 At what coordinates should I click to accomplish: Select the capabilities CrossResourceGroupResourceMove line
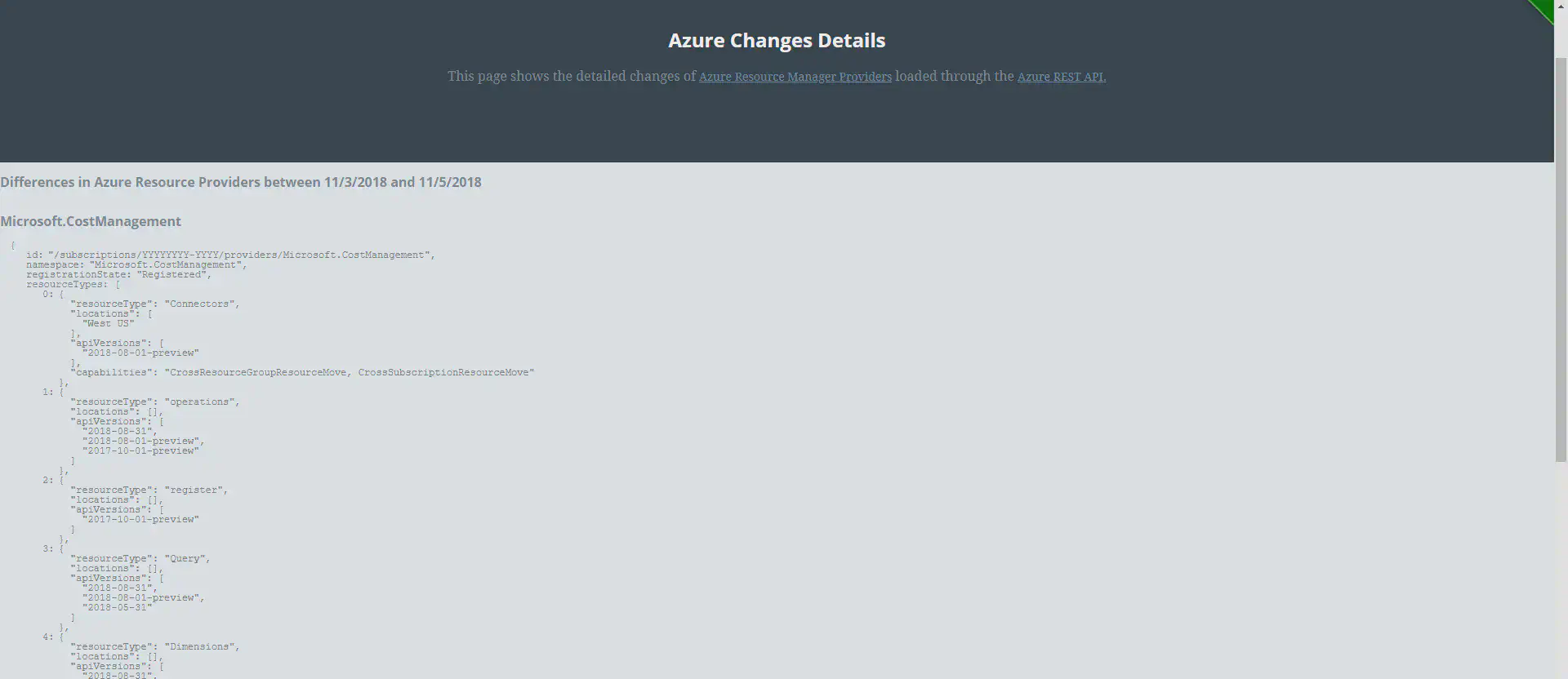tap(302, 373)
